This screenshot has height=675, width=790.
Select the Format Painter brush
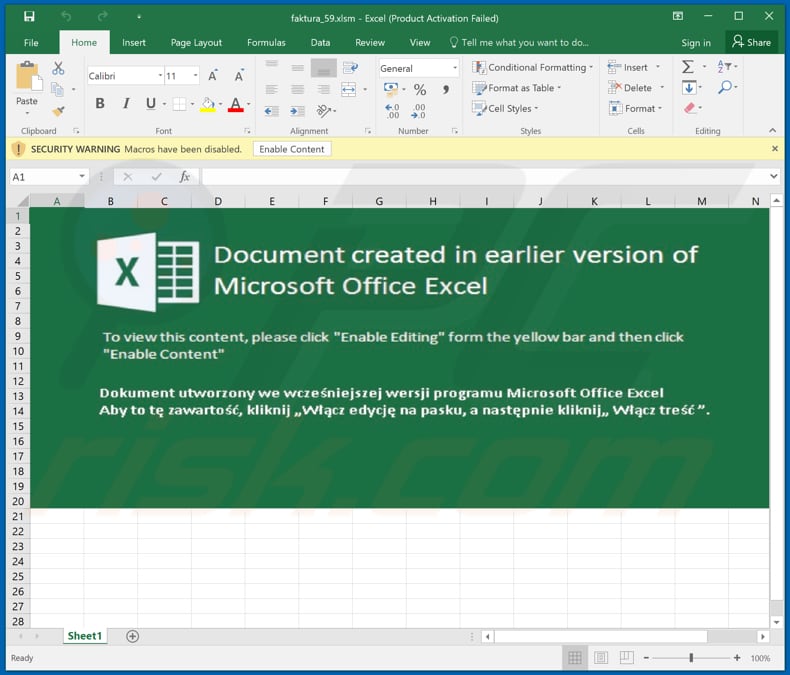58,111
